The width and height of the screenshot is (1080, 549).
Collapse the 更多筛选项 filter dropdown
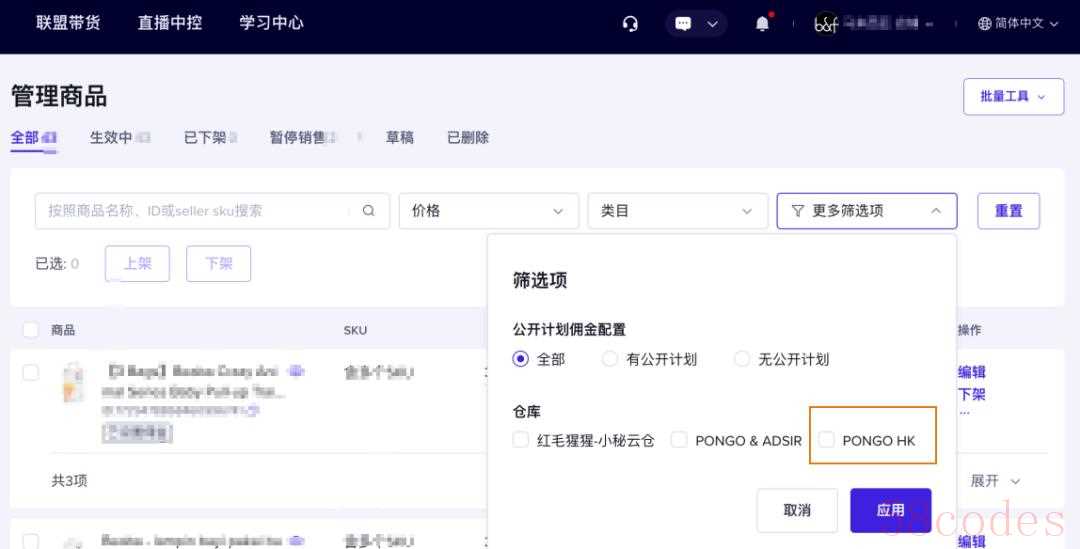click(x=866, y=211)
